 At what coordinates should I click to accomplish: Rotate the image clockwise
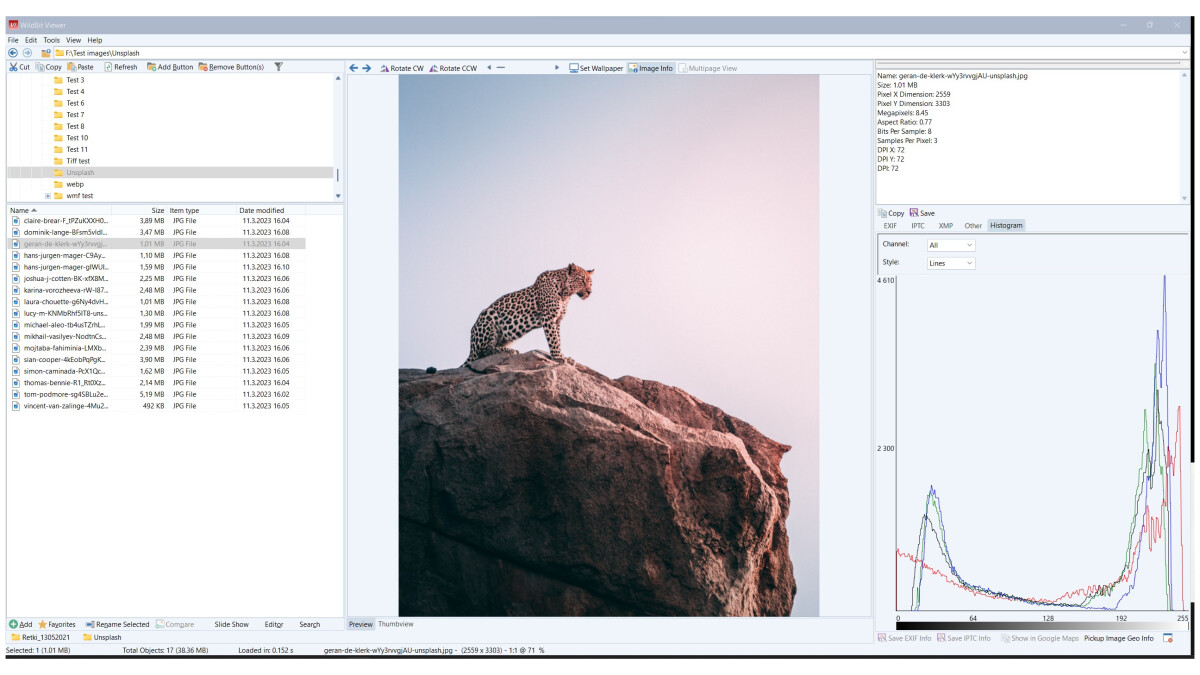[402, 68]
